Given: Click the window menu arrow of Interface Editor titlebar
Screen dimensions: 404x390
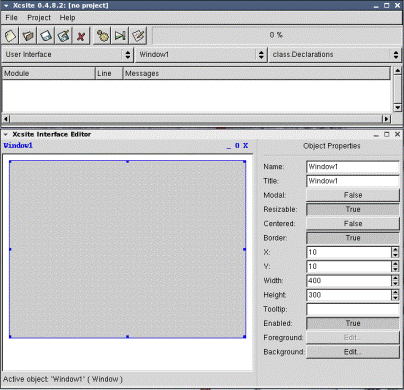Looking at the screenshot, I should pyautogui.click(x=6, y=134).
